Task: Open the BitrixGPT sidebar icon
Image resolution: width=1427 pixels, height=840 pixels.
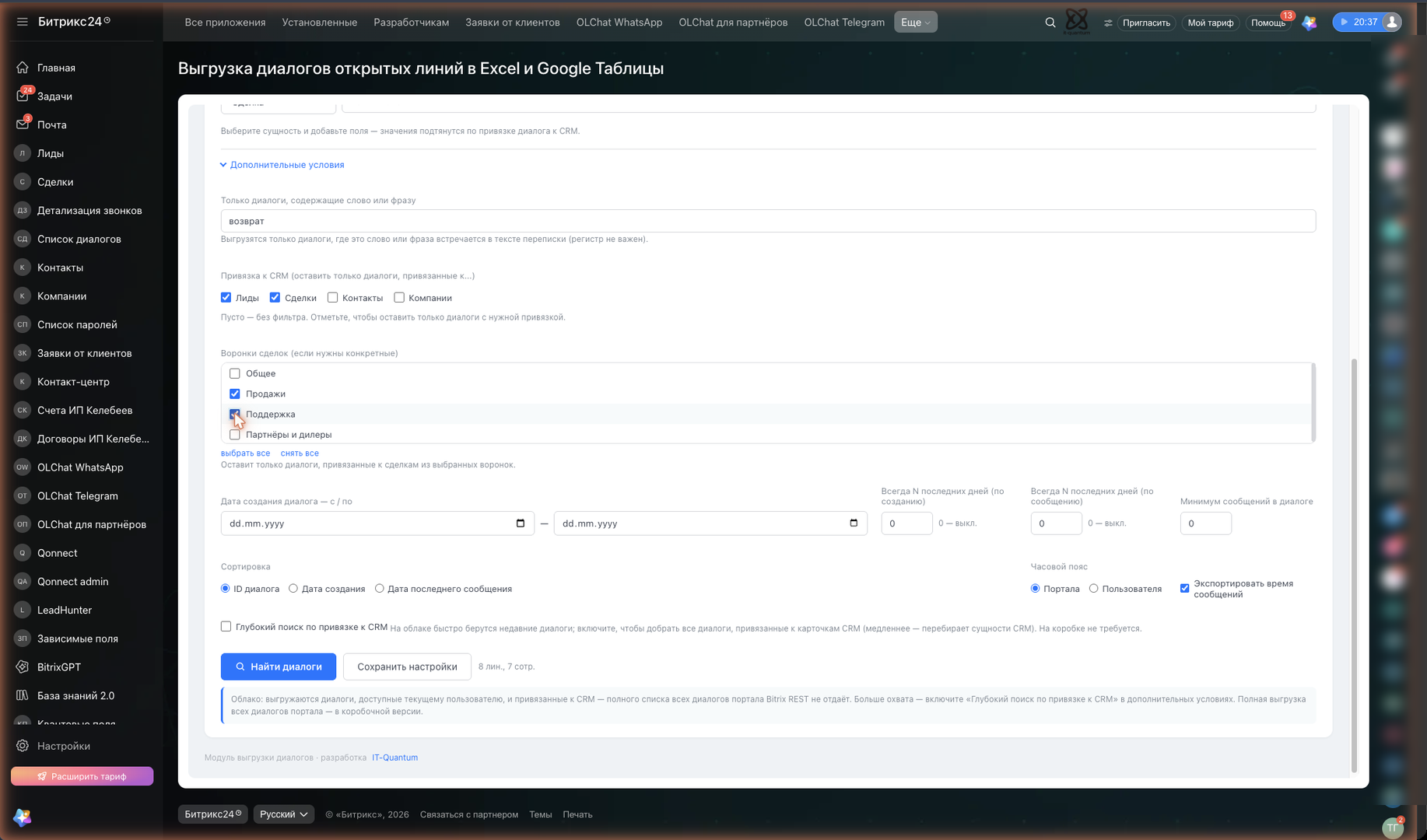Action: (23, 667)
